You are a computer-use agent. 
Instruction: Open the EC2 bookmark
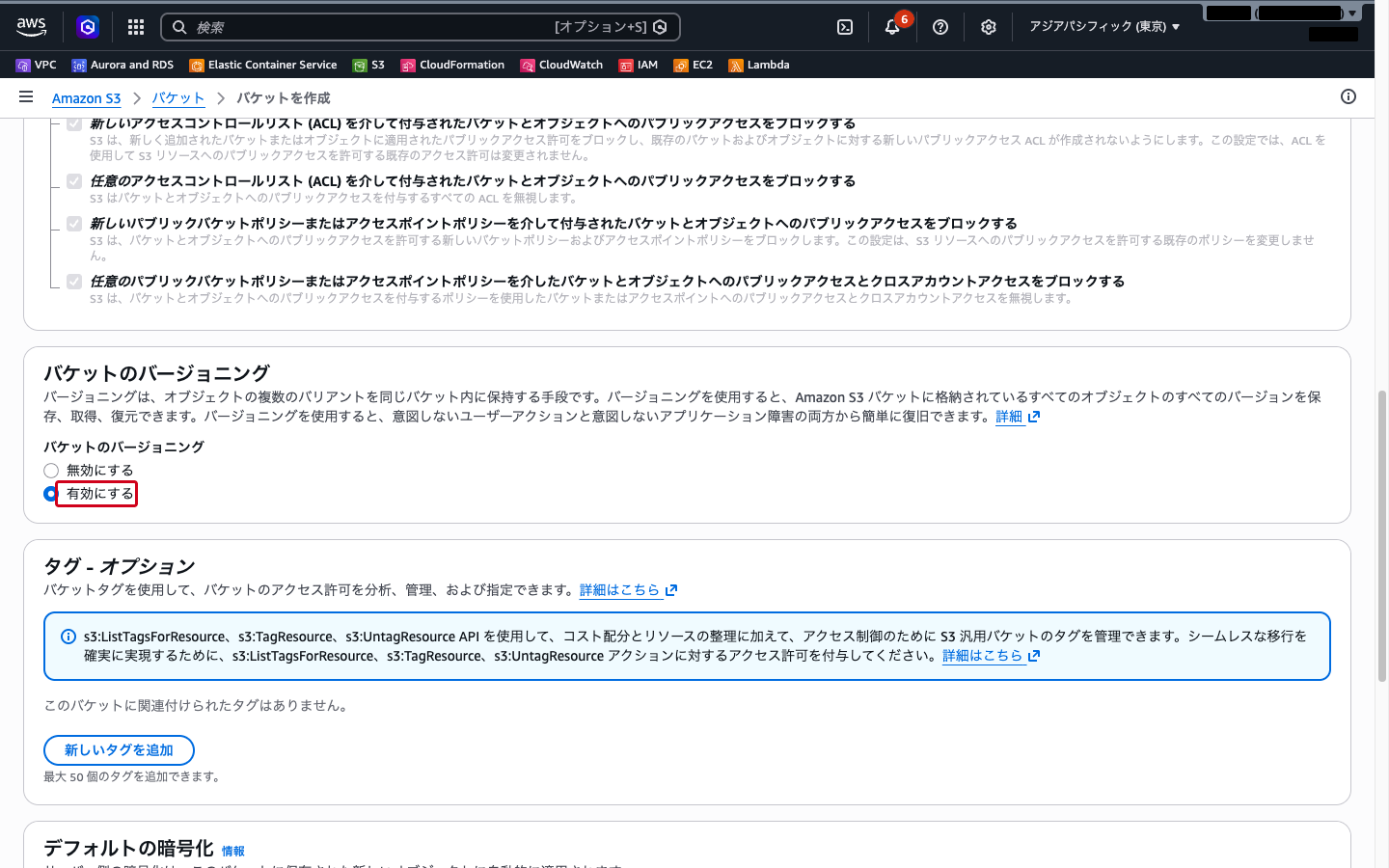(x=694, y=65)
